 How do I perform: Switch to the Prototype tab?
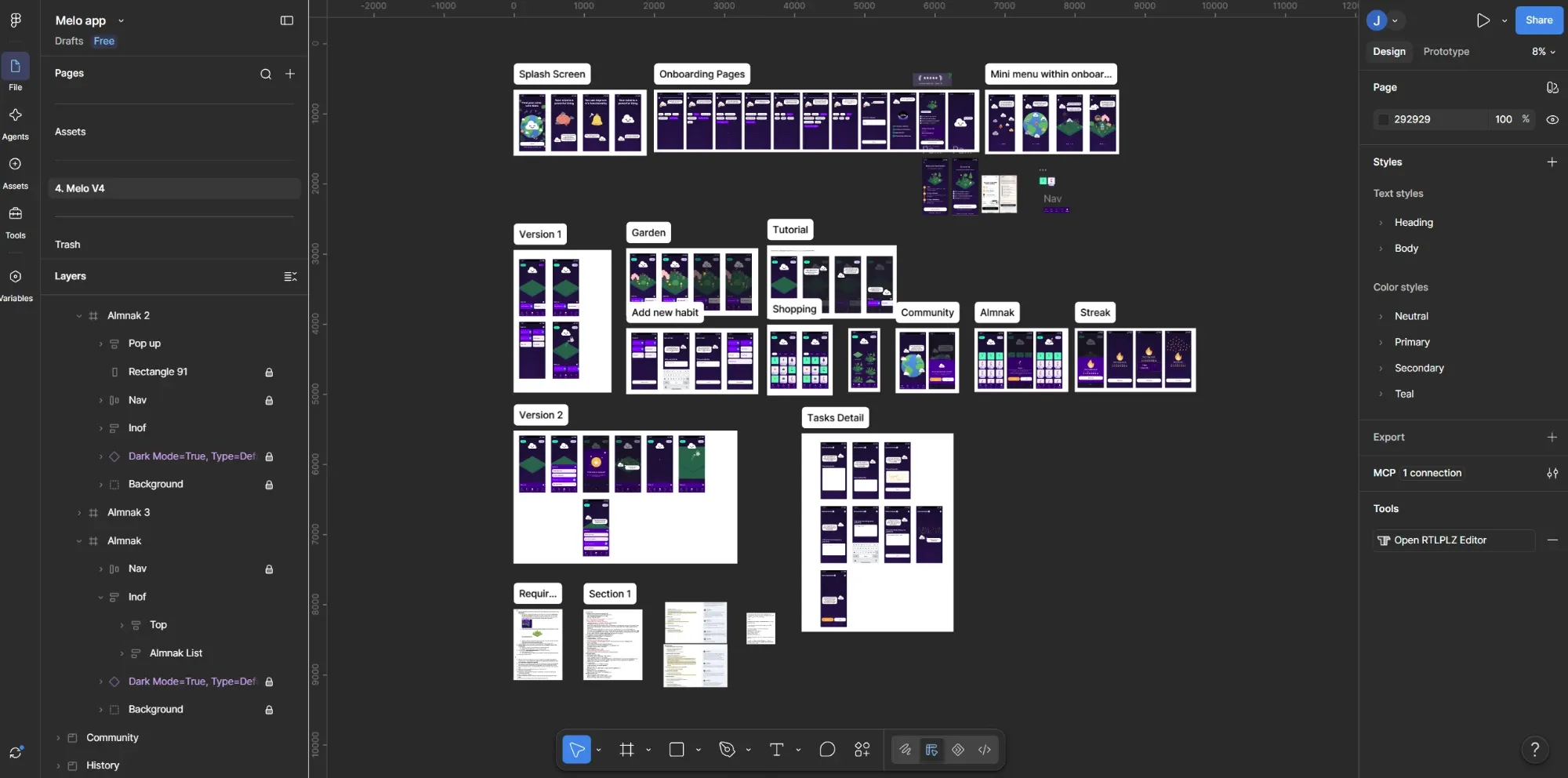pos(1446,52)
